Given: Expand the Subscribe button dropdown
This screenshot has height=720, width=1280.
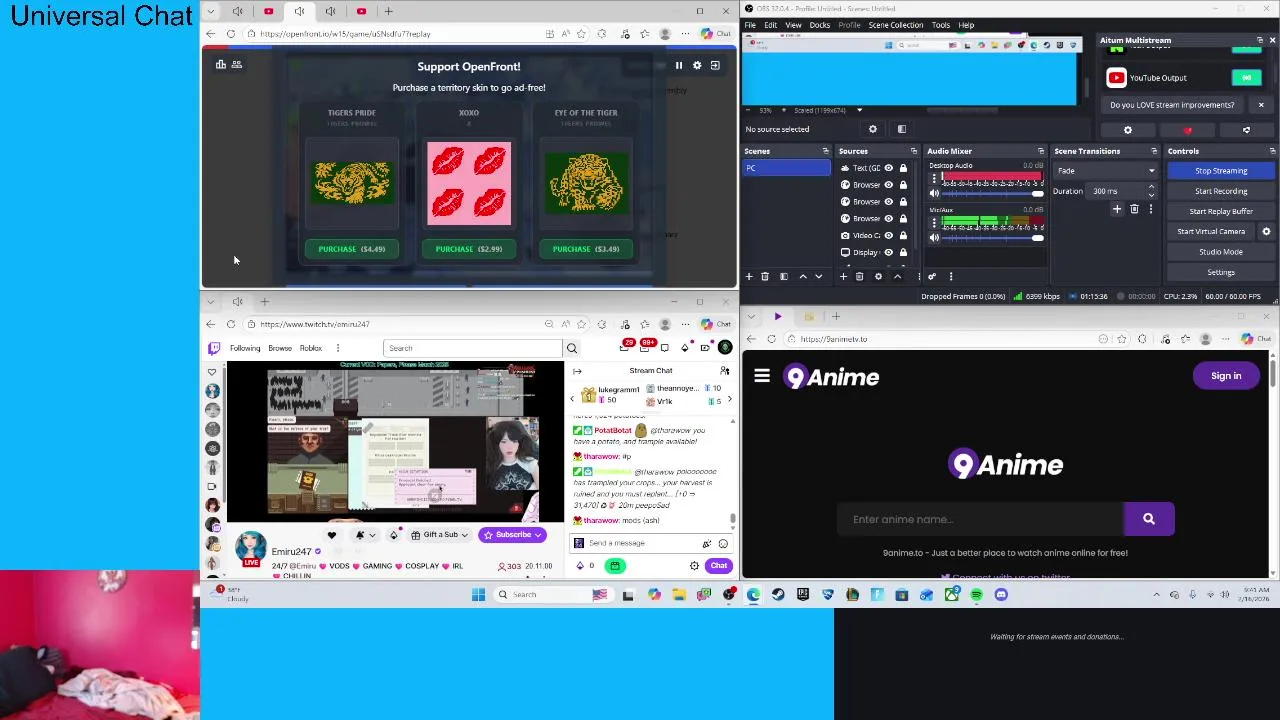Looking at the screenshot, I should [x=537, y=535].
